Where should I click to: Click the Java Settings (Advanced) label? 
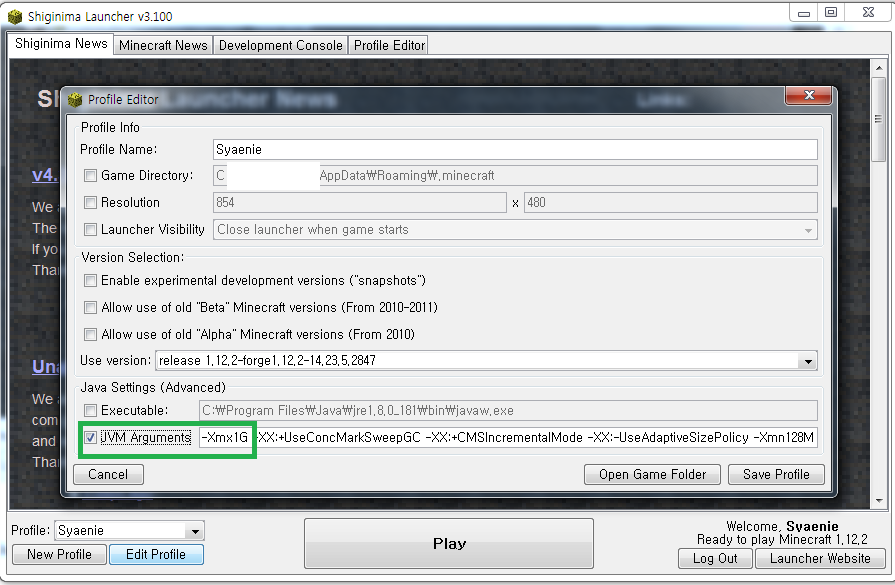click(x=153, y=388)
